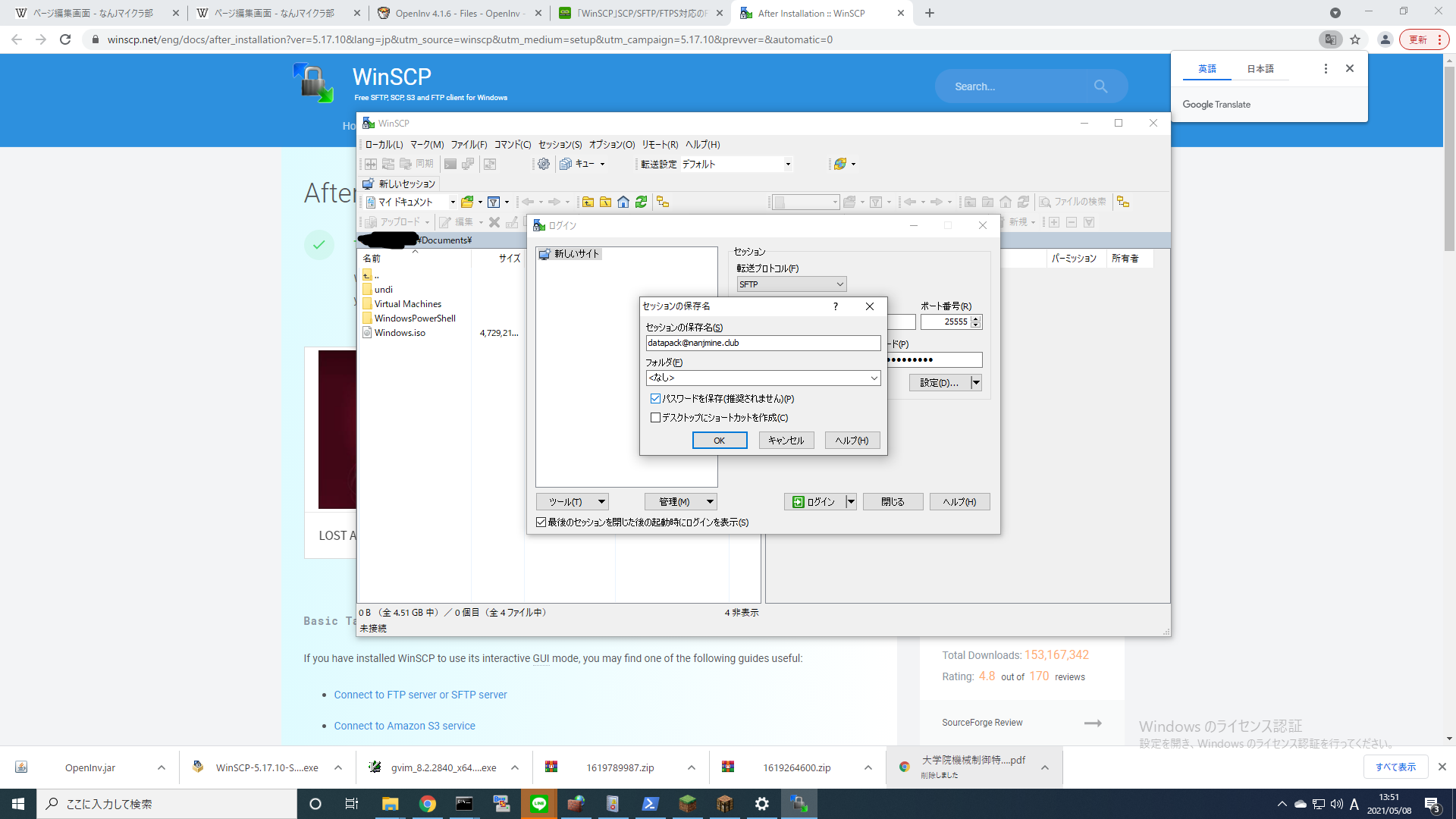Viewport: 1456px width, 819px height.
Task: Click the session save name input field
Action: pyautogui.click(x=763, y=343)
